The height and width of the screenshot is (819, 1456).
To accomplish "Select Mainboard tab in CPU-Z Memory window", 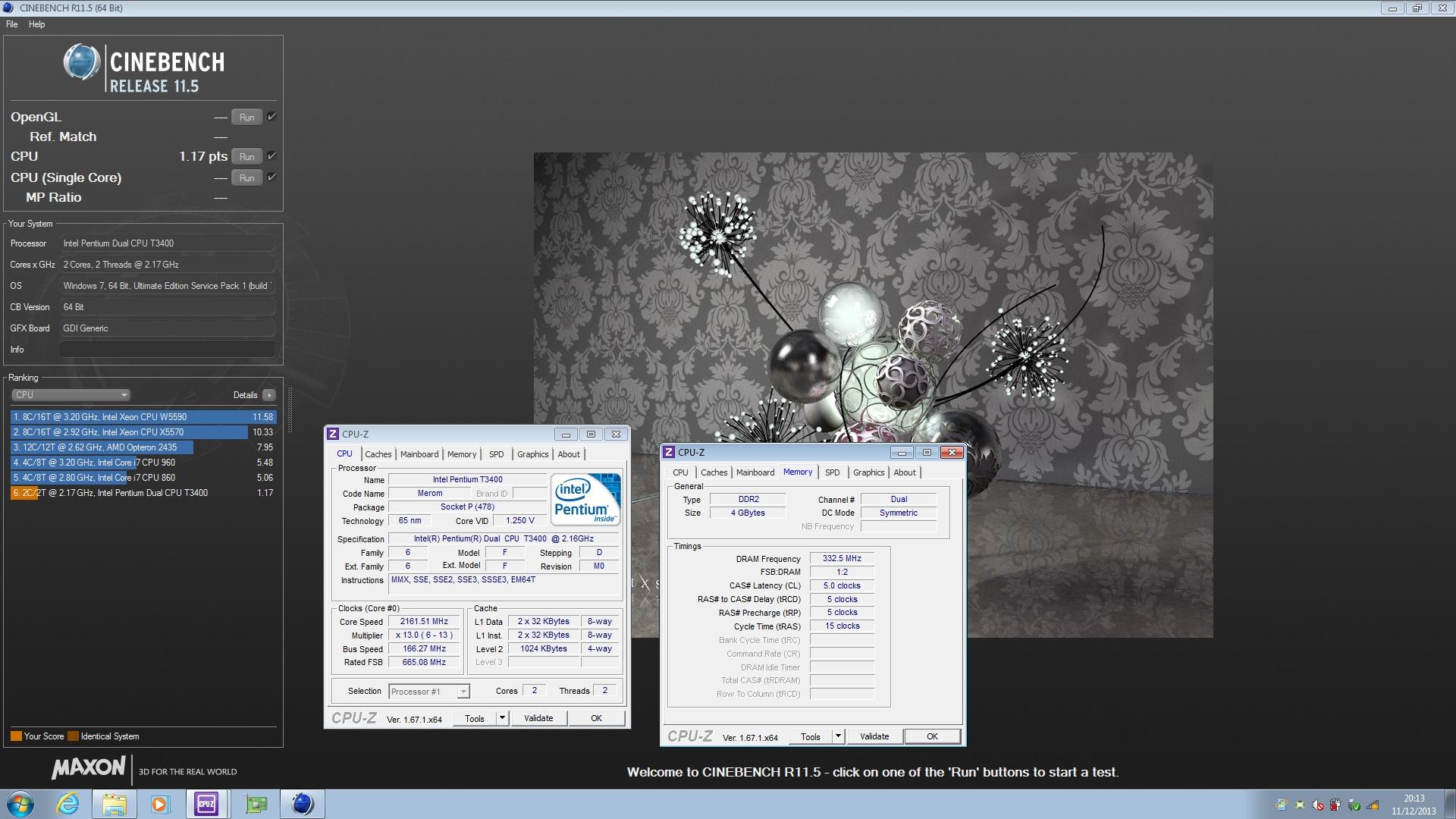I will point(755,472).
